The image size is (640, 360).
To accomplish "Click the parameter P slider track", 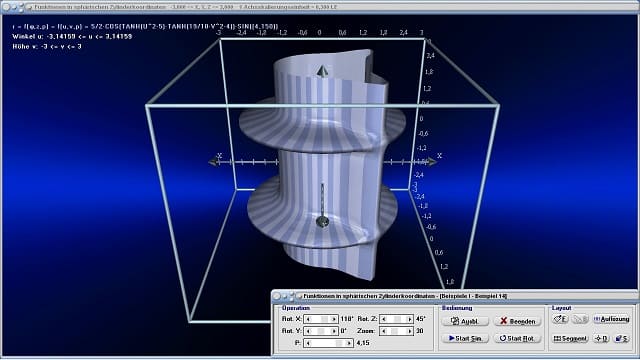I will tap(329, 343).
